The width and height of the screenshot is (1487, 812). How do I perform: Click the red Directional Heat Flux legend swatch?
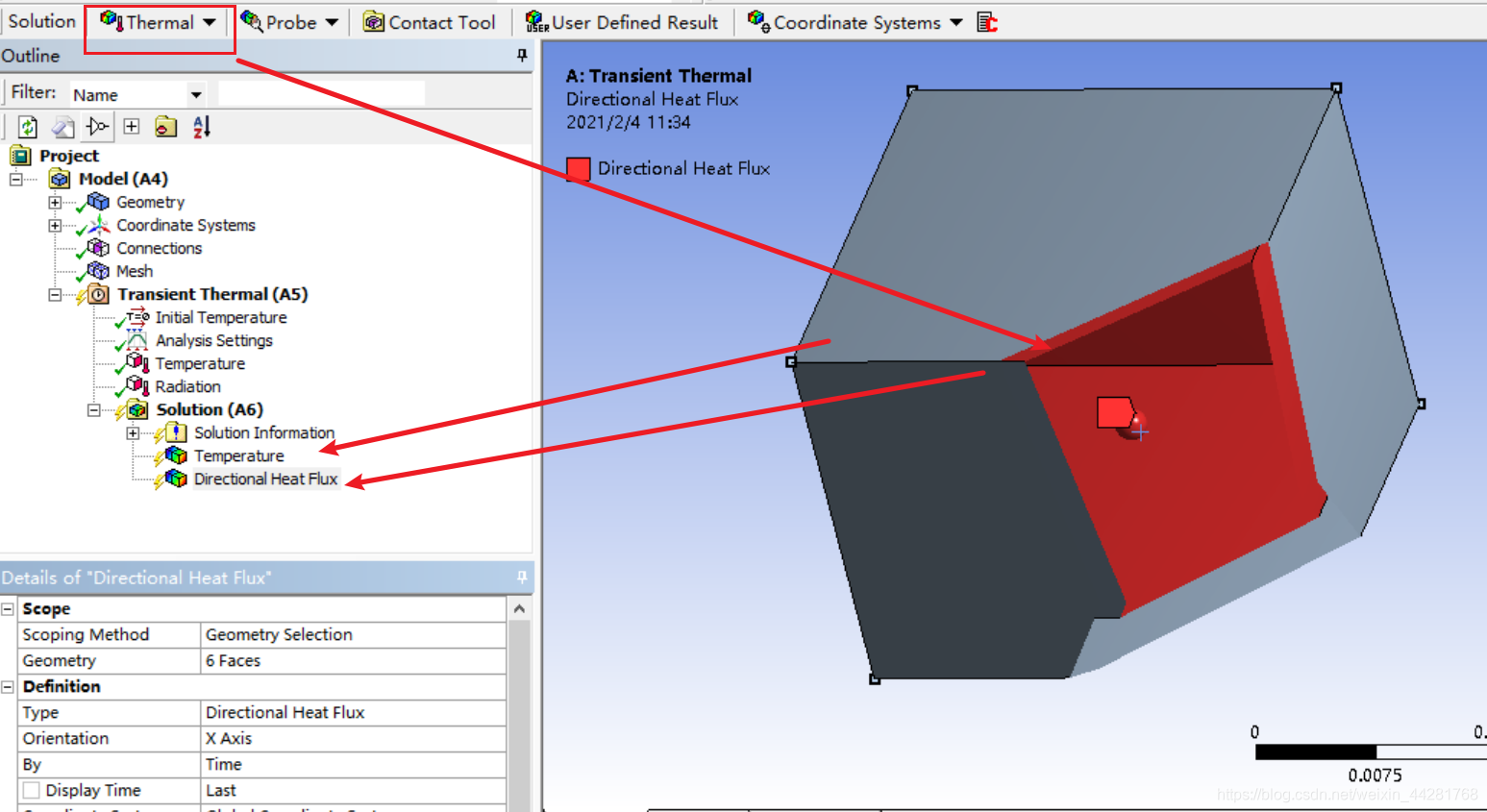tap(578, 169)
